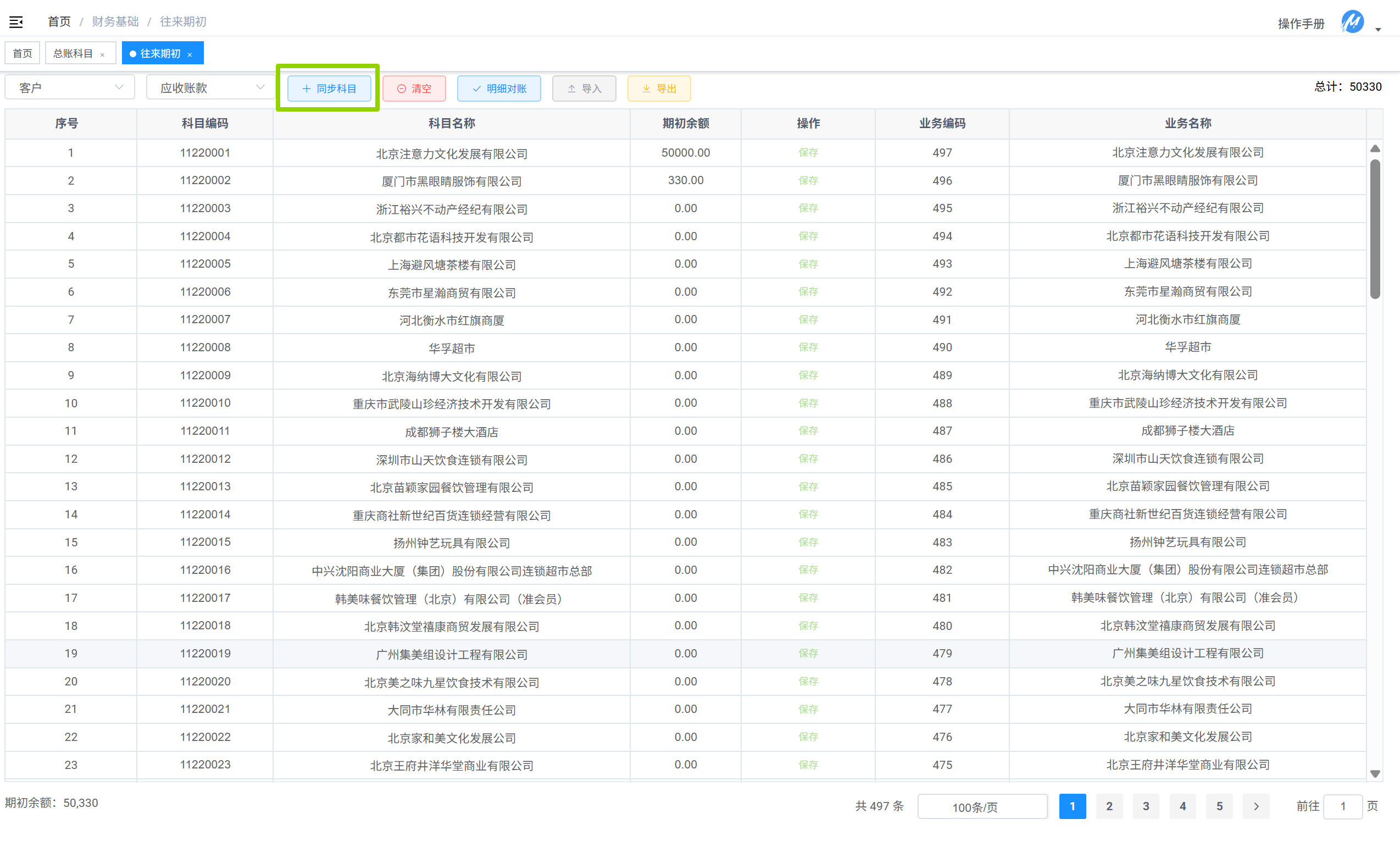The image size is (1400, 841).
Task: Click the 清空 clear button
Action: pos(414,88)
